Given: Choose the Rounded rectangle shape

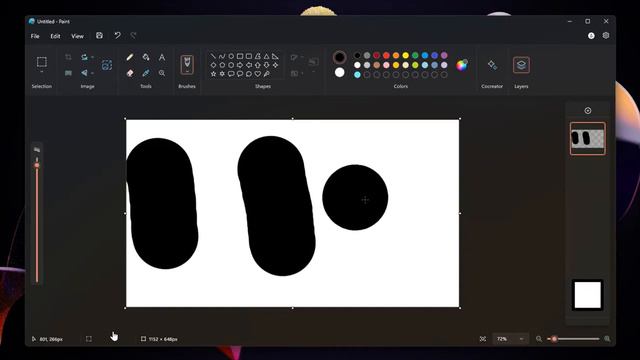Looking at the screenshot, I should pyautogui.click(x=249, y=56).
